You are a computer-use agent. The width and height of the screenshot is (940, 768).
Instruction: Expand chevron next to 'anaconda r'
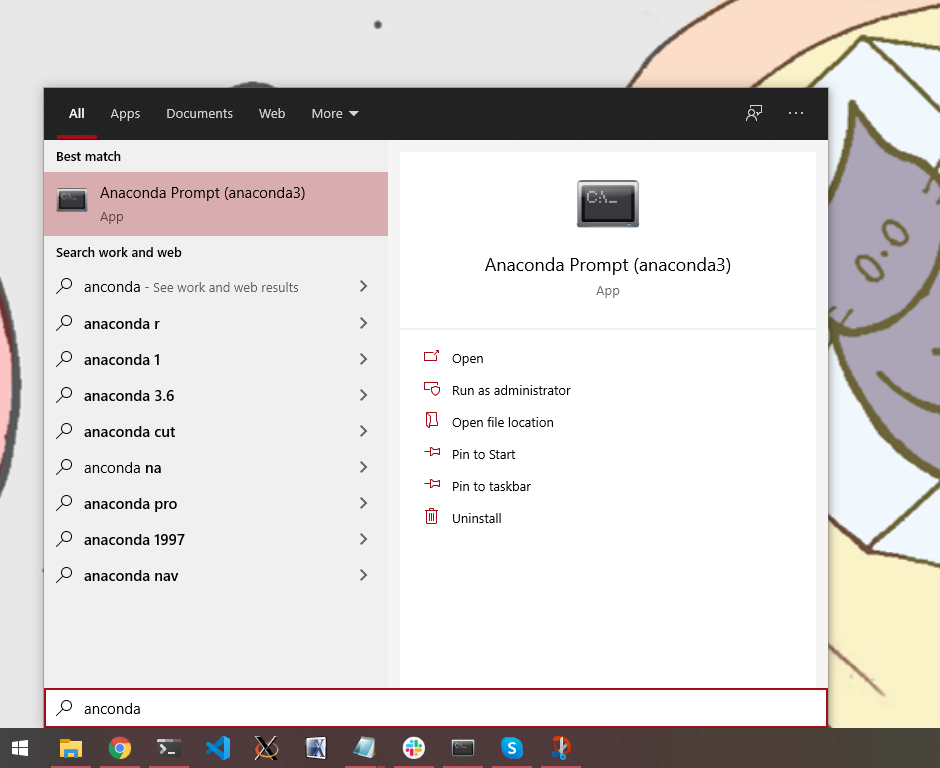(x=363, y=323)
